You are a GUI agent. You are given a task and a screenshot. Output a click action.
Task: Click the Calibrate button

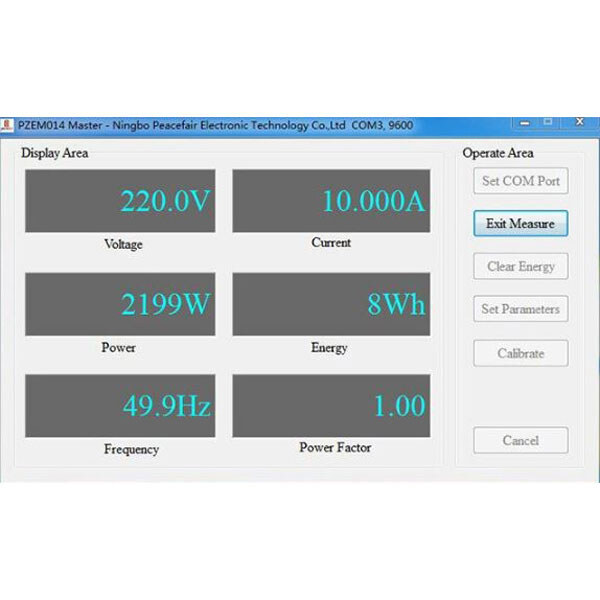pos(520,353)
